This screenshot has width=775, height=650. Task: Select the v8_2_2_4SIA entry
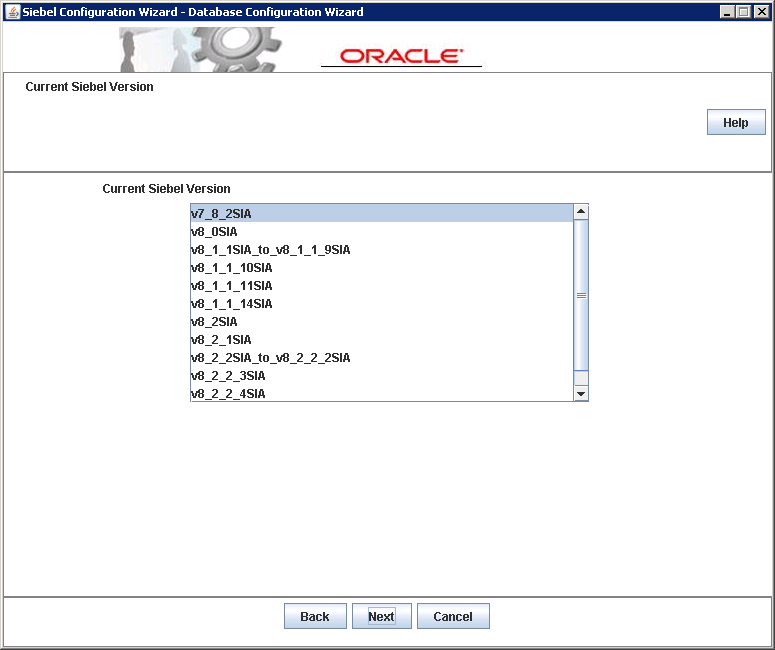pyautogui.click(x=382, y=393)
